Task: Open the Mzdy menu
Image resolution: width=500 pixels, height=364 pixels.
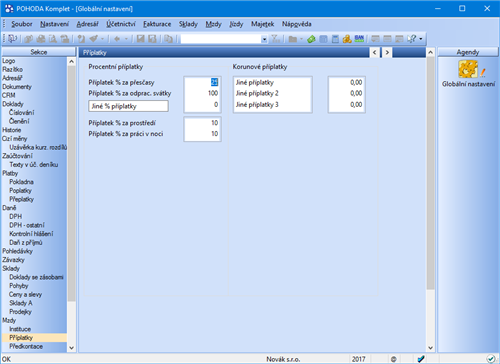Action: (x=213, y=24)
